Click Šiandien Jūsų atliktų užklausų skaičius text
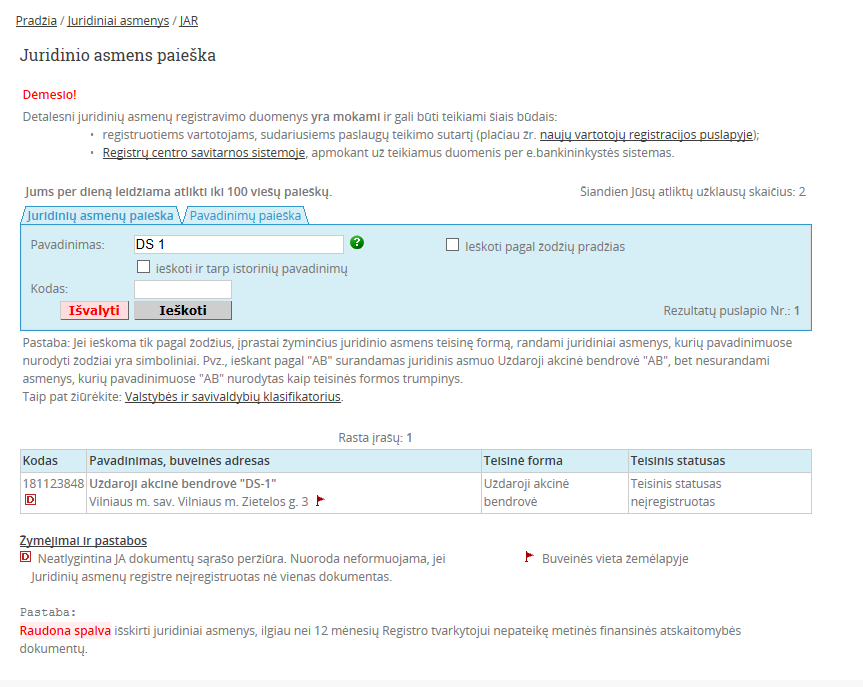Screen dimensions: 863x687 pyautogui.click(x=692, y=192)
